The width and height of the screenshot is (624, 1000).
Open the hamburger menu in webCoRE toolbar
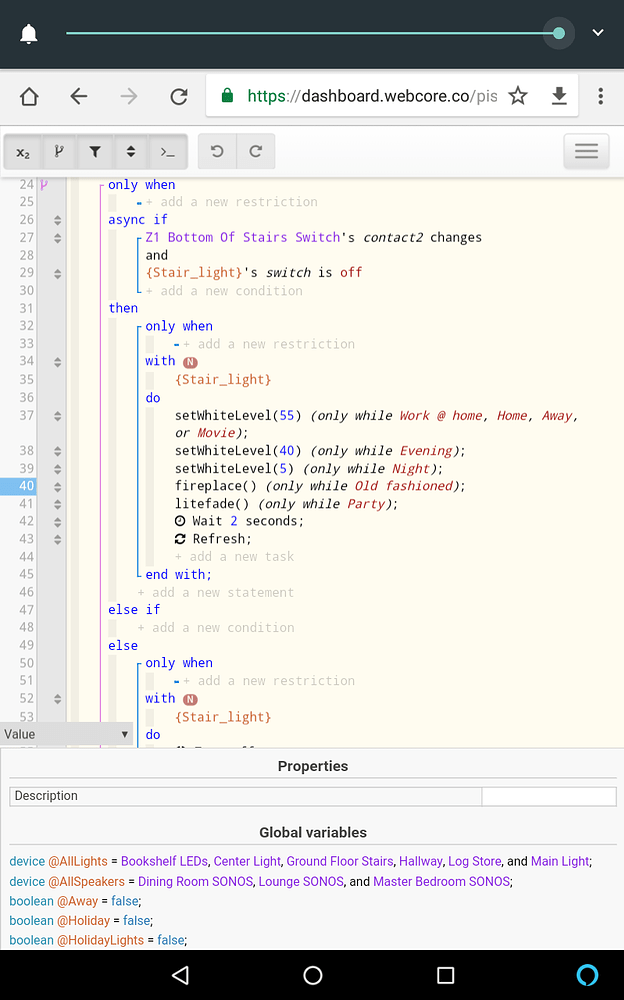point(586,151)
